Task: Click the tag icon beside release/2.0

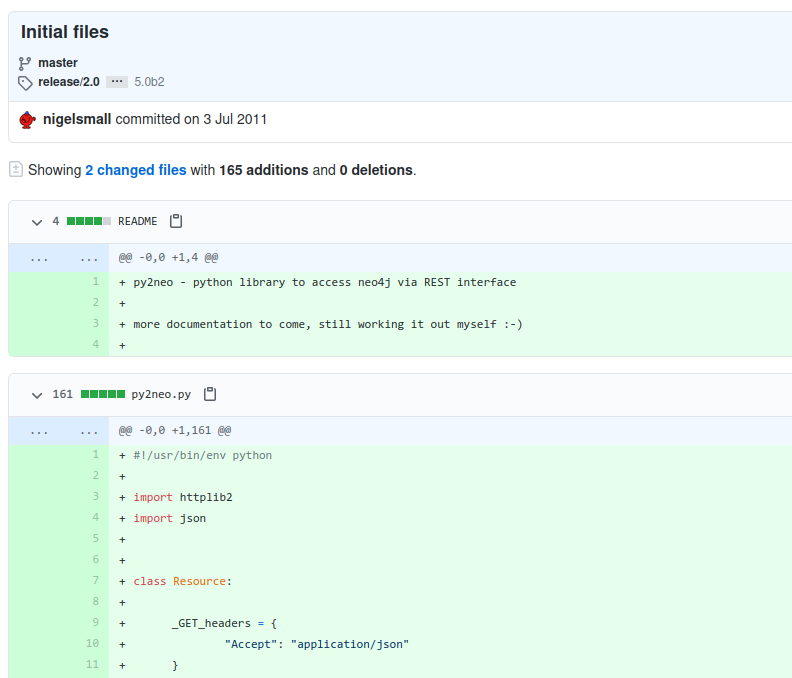Action: click(x=25, y=83)
